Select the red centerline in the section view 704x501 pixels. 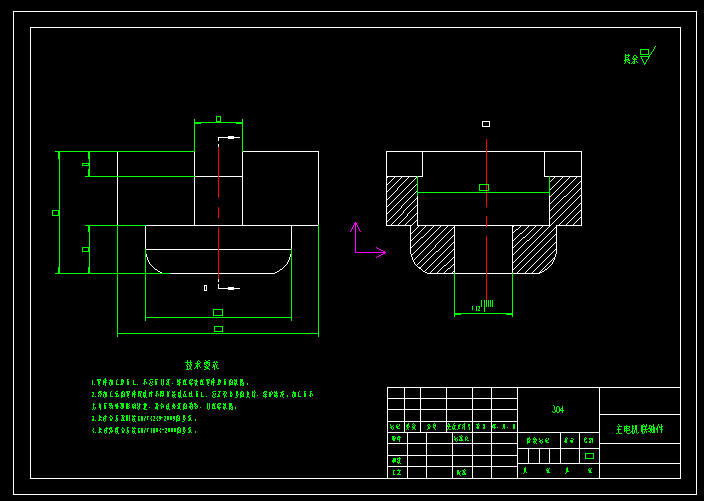coord(486,220)
